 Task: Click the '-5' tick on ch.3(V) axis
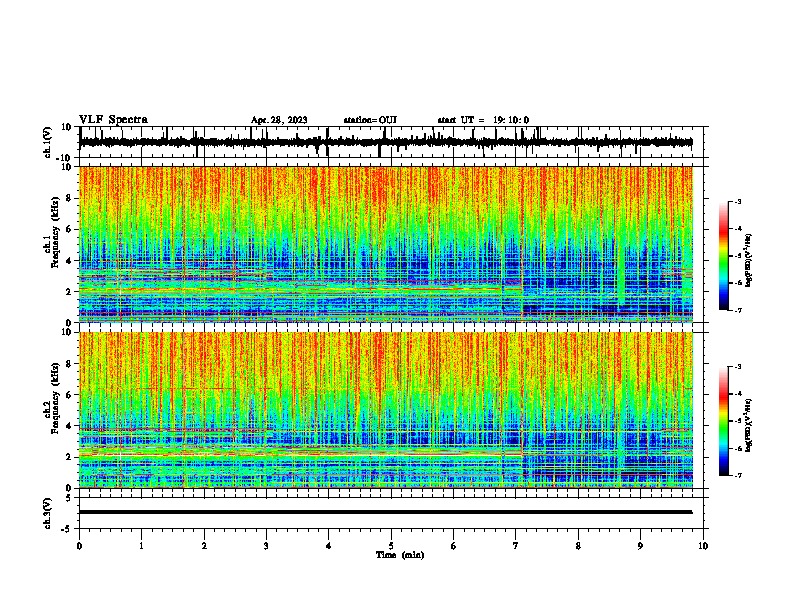(x=68, y=529)
